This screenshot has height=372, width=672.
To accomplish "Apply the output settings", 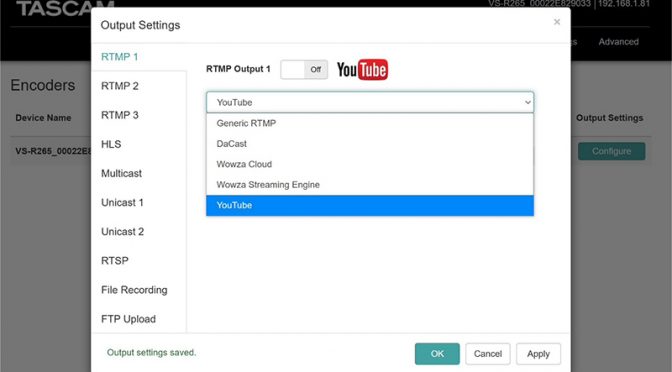I will click(x=538, y=354).
